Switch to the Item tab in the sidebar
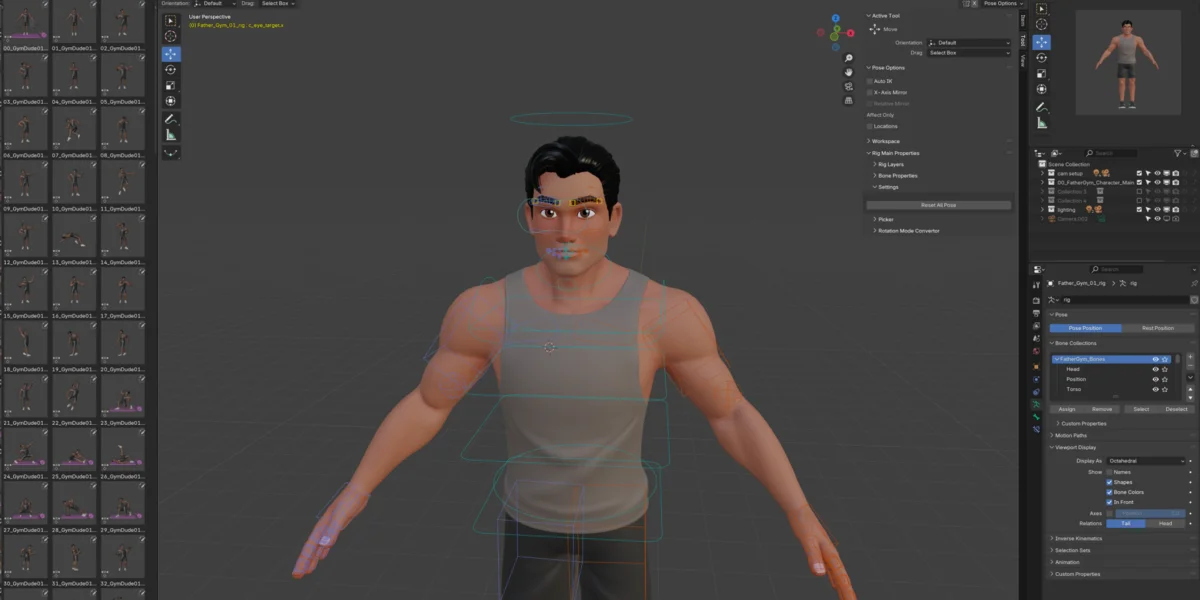Image resolution: width=1200 pixels, height=600 pixels. click(1022, 20)
